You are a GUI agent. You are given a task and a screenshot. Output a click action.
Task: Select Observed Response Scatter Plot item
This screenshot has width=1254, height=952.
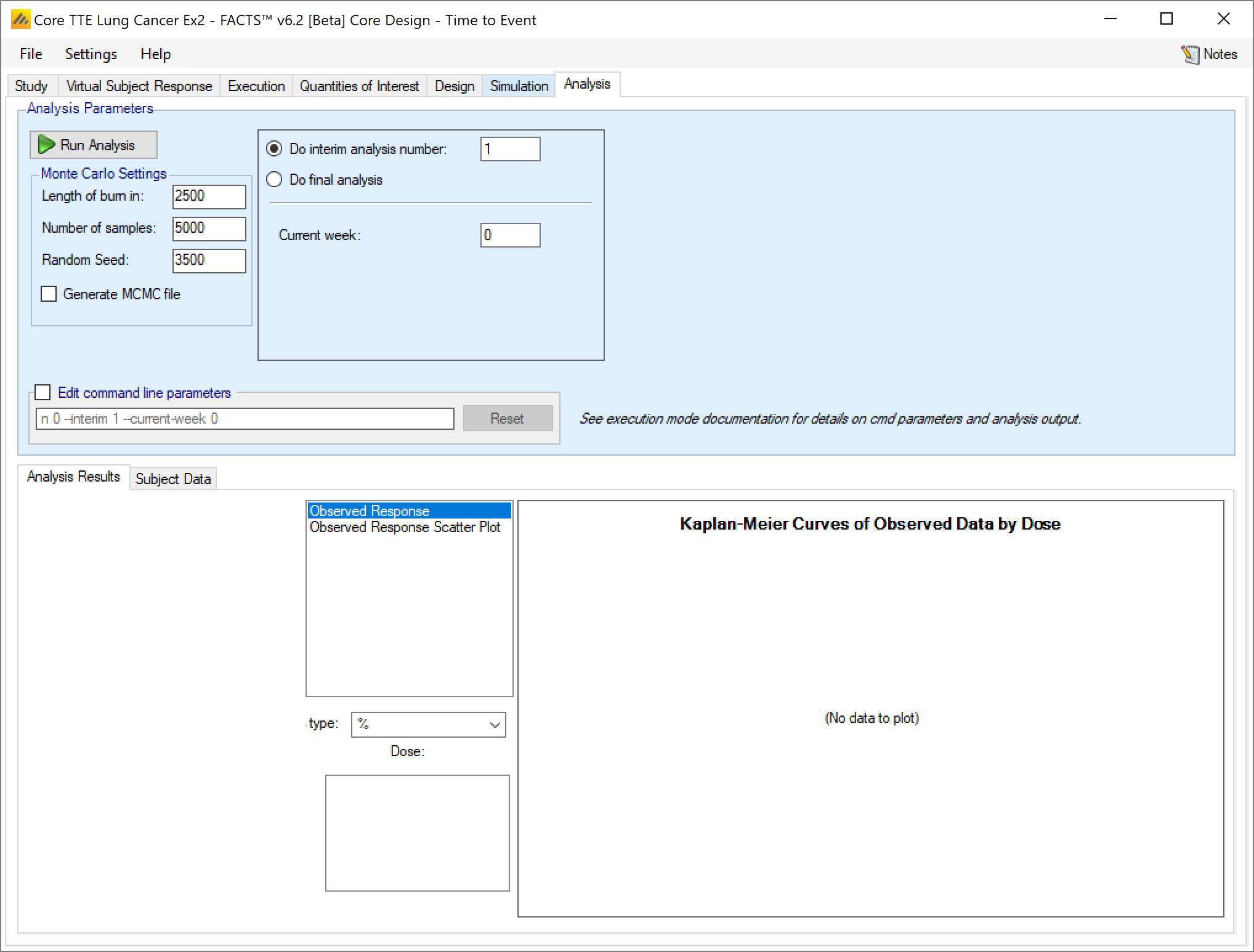tap(405, 527)
